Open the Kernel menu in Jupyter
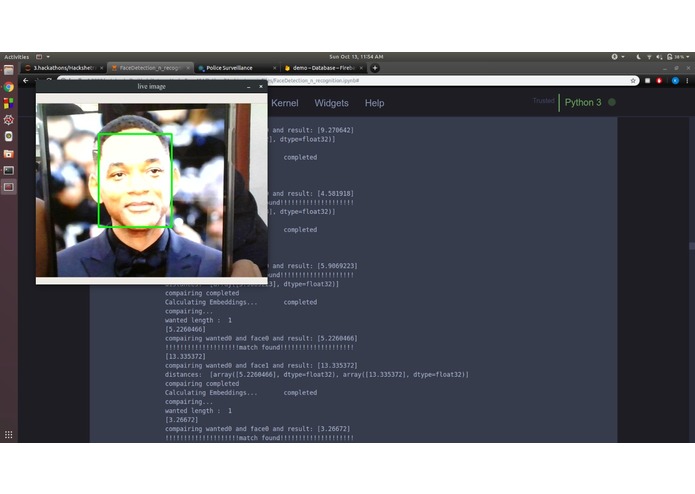Viewport: 695px width, 494px height. (x=285, y=103)
